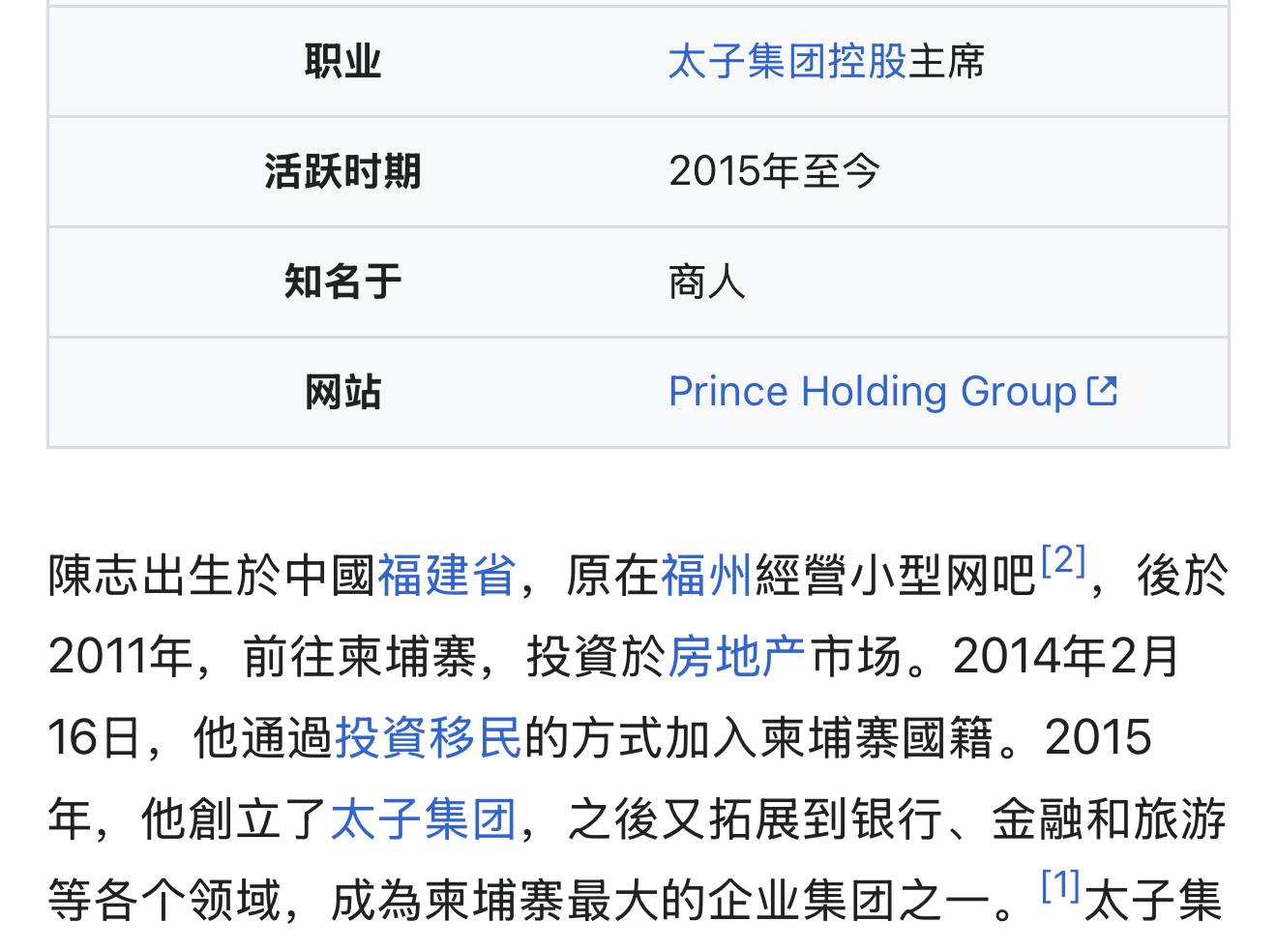Select the 网站 row label
The image size is (1277, 952).
point(343,392)
